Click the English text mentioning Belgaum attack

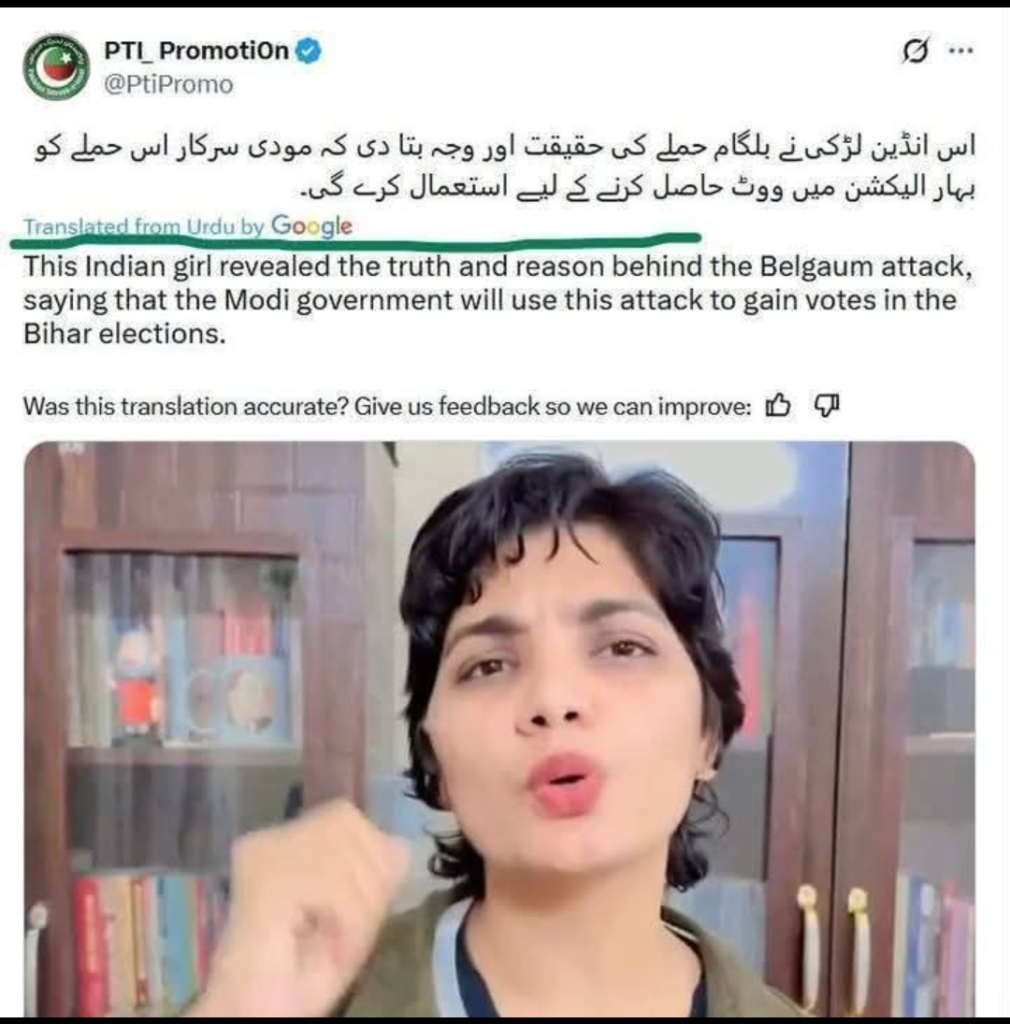click(x=498, y=266)
